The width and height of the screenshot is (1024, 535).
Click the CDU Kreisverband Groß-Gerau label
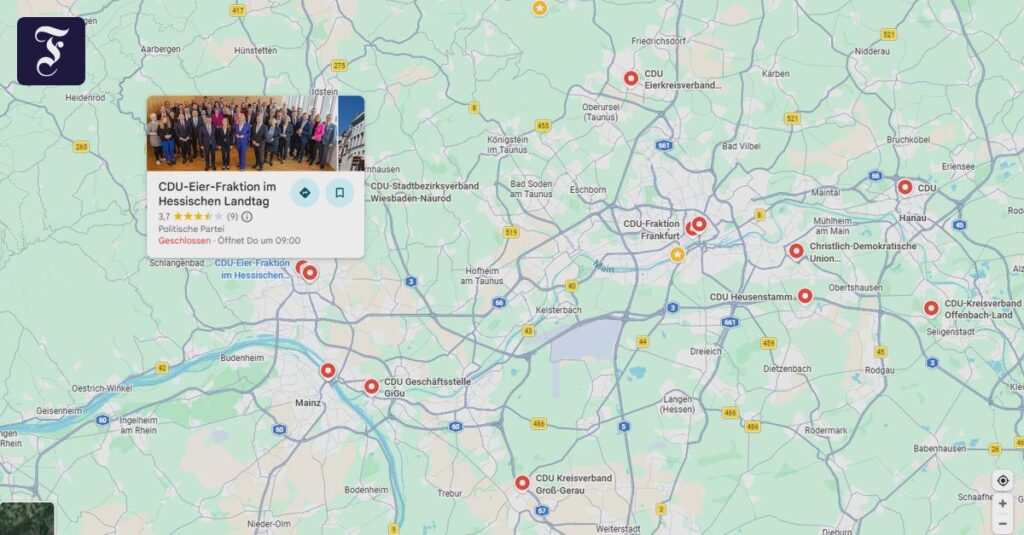574,484
